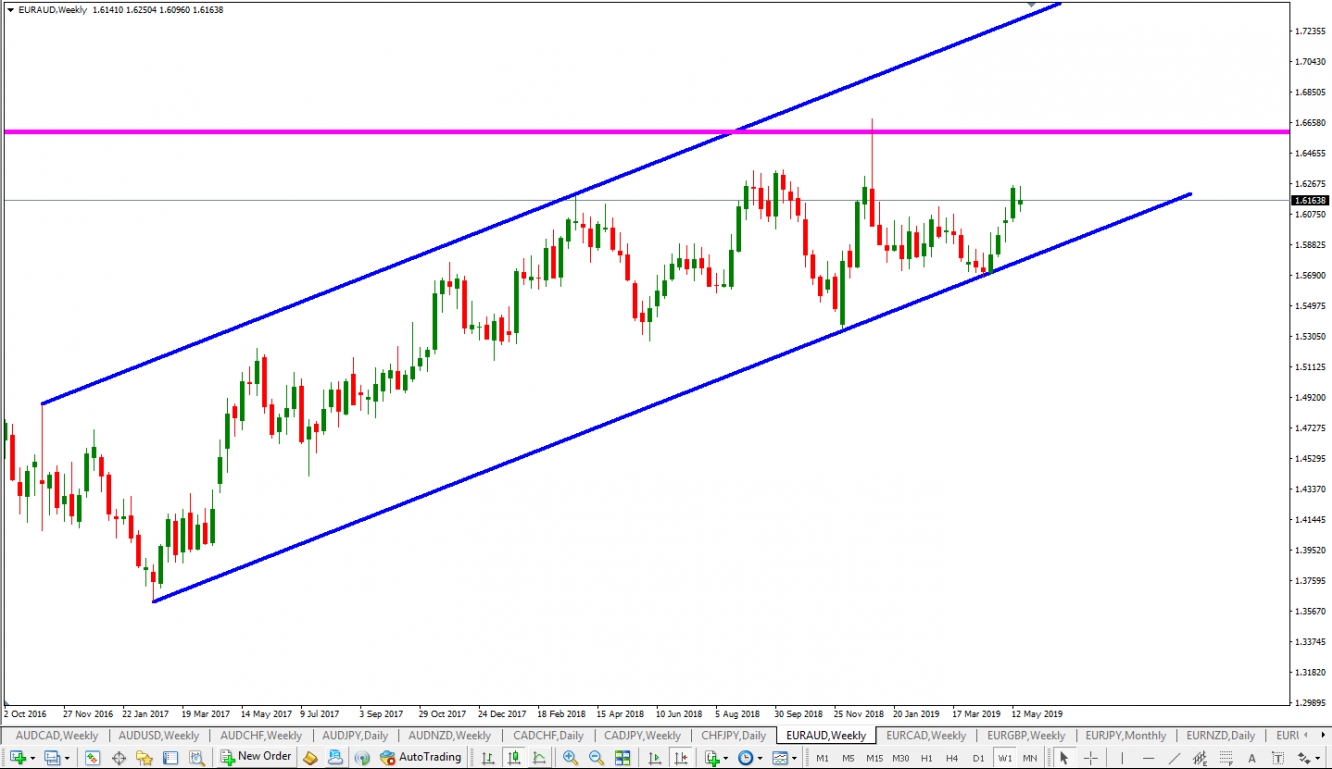Select the Text Label tool
This screenshot has width=1332, height=769.
pyautogui.click(x=1278, y=757)
